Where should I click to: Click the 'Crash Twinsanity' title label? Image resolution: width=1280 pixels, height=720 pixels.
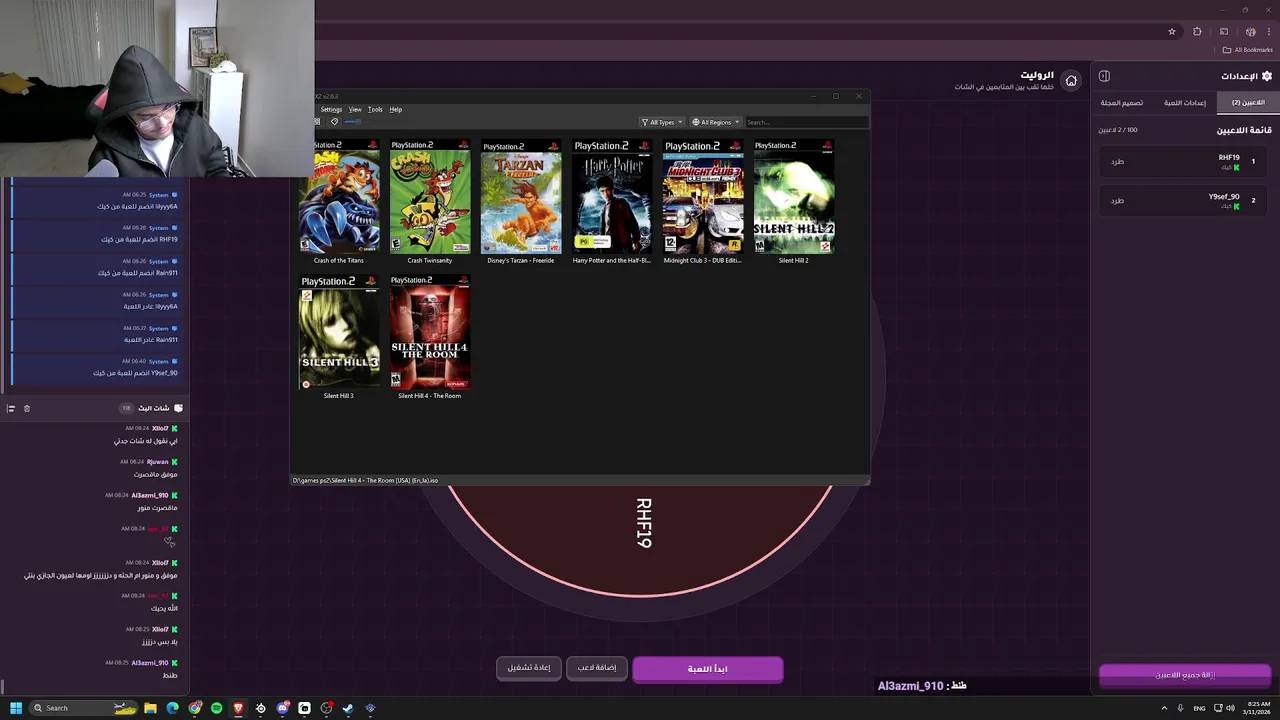coord(430,260)
